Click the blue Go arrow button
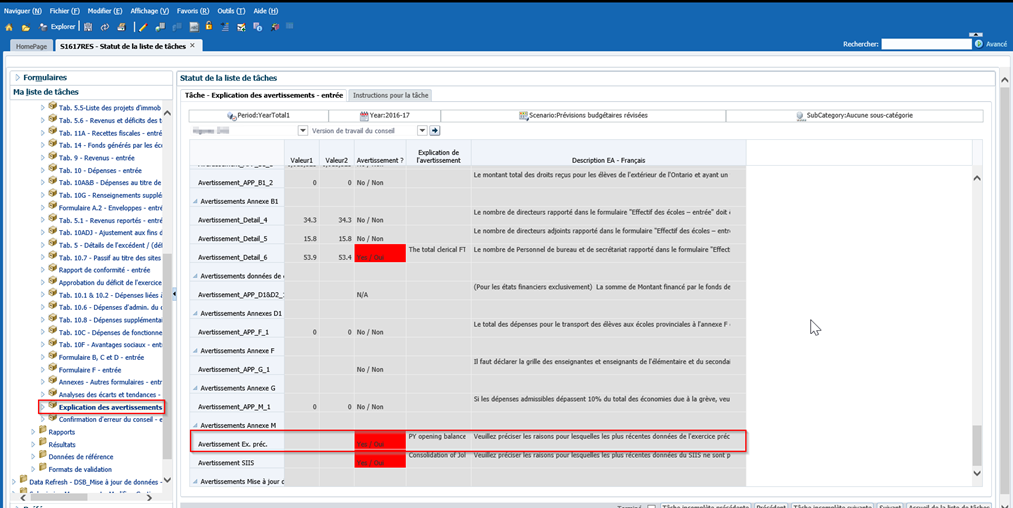This screenshot has width=1013, height=508. coord(435,130)
